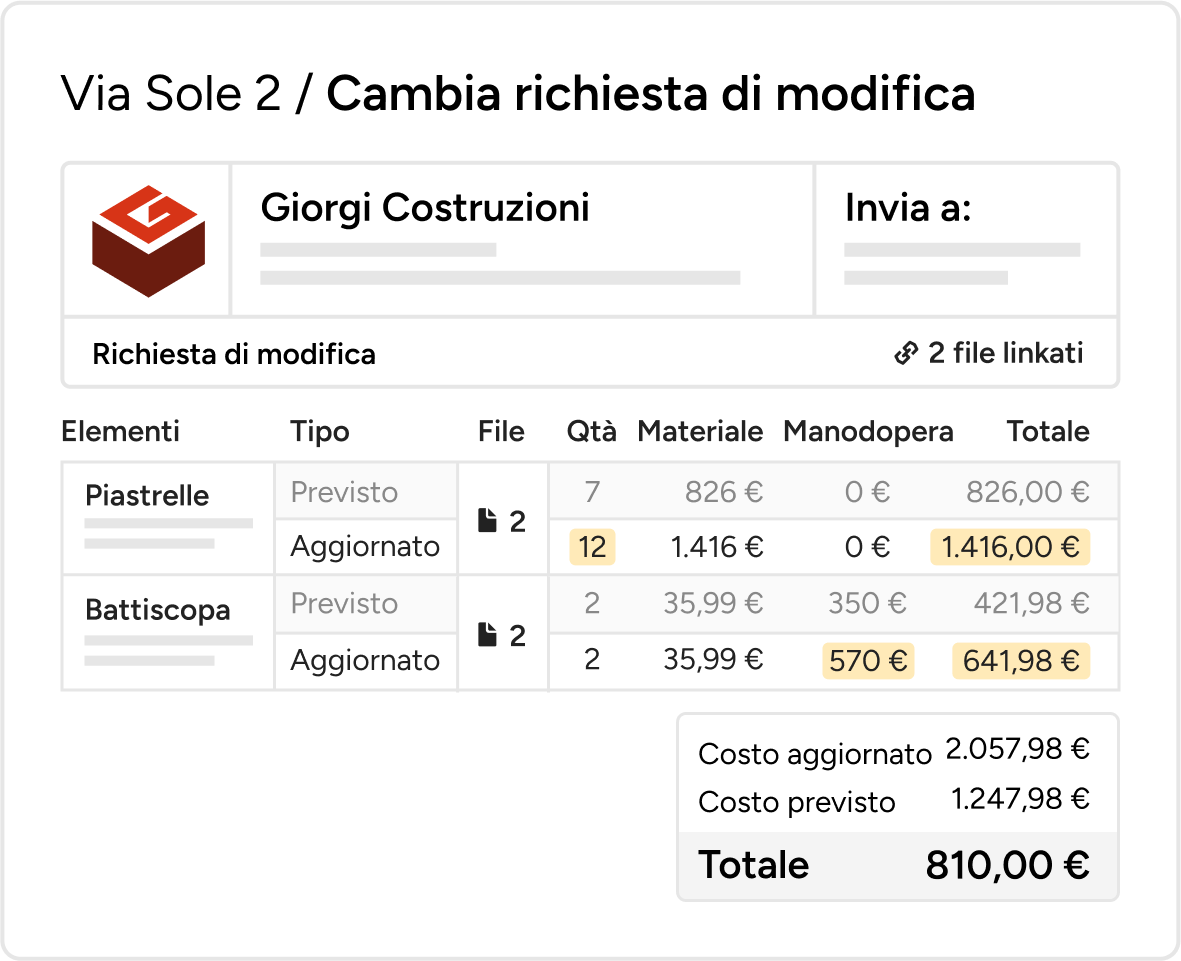Viewport: 1181px width, 961px height.
Task: Open the file icon in Battiscopa row
Action: tap(488, 636)
